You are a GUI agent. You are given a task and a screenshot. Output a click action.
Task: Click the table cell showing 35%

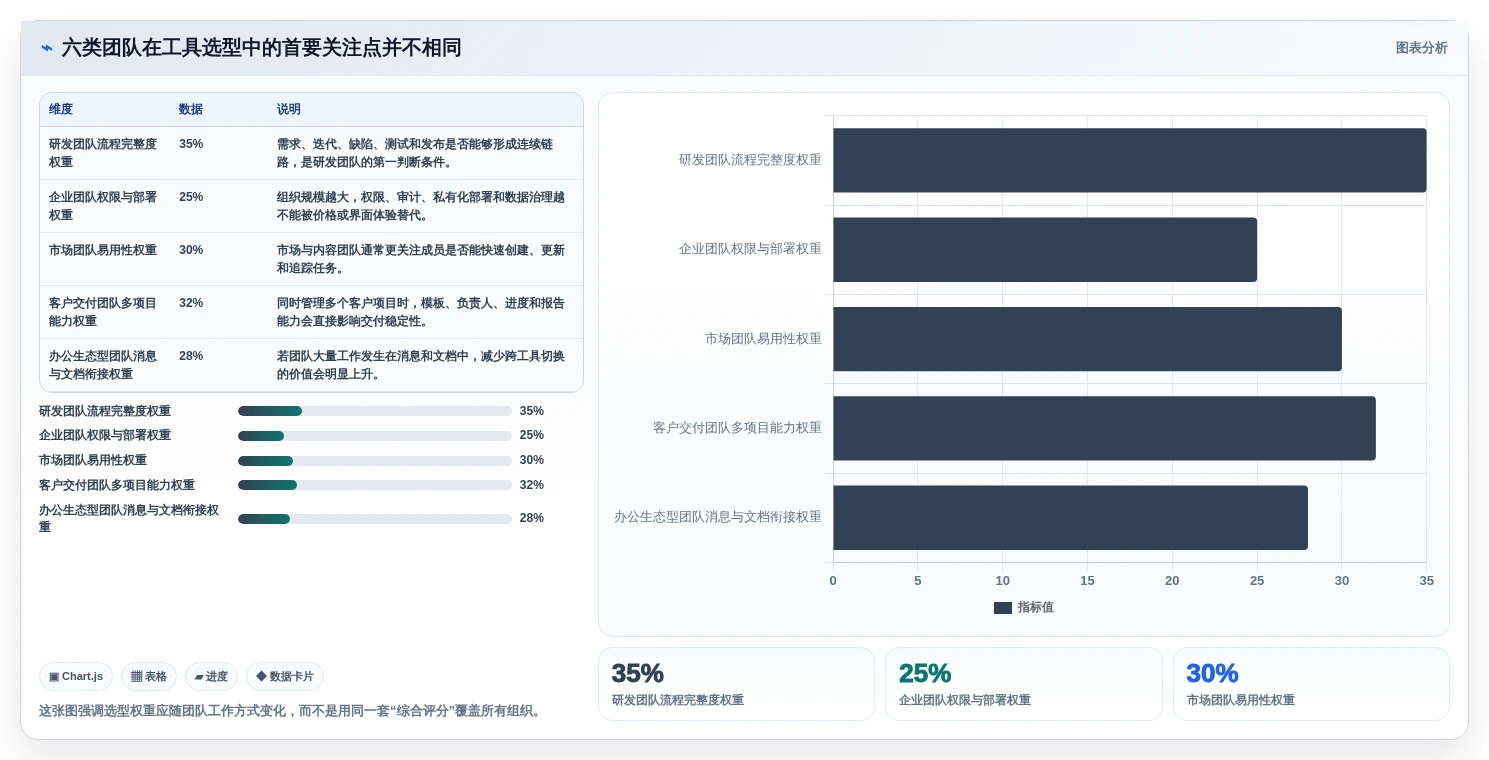[191, 144]
